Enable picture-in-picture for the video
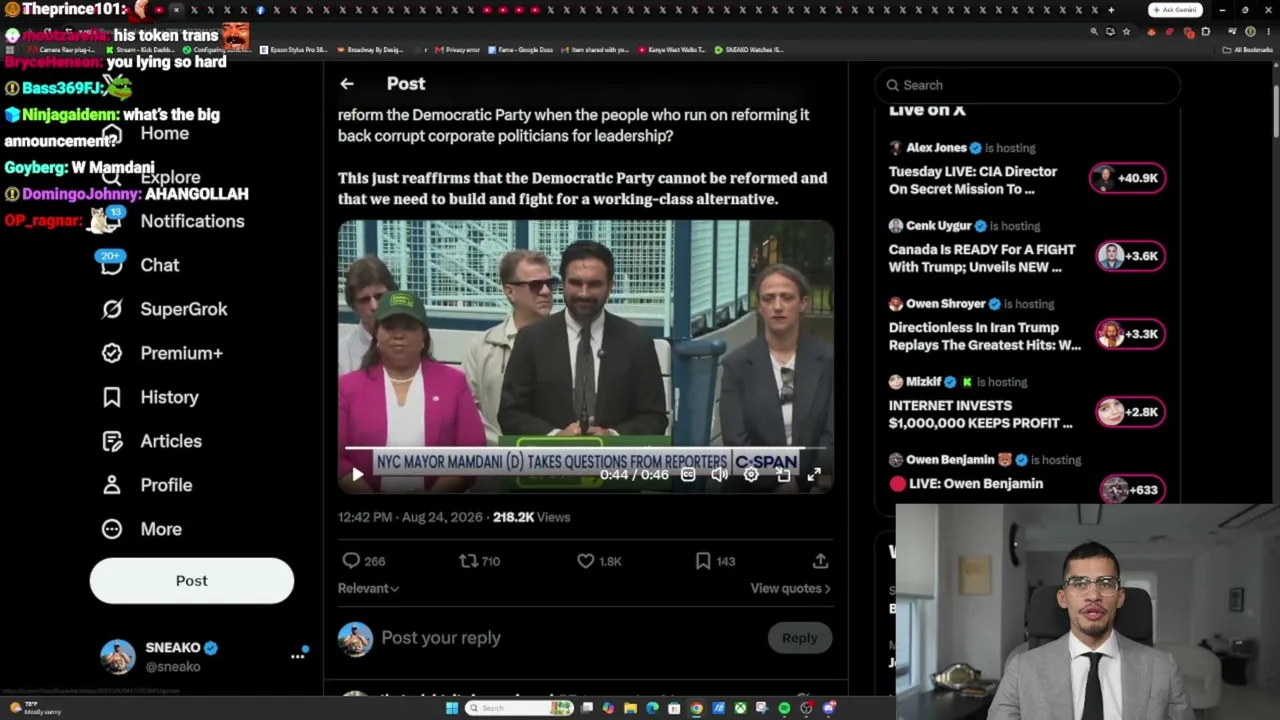This screenshot has height=720, width=1280. [783, 475]
